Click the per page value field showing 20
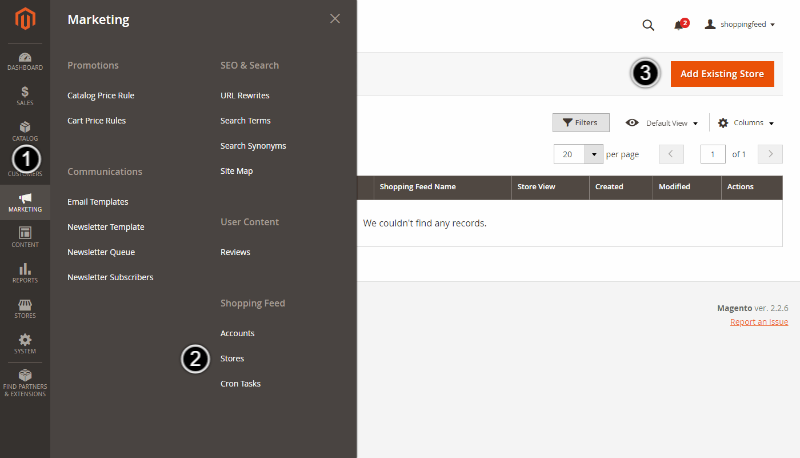 pos(569,154)
